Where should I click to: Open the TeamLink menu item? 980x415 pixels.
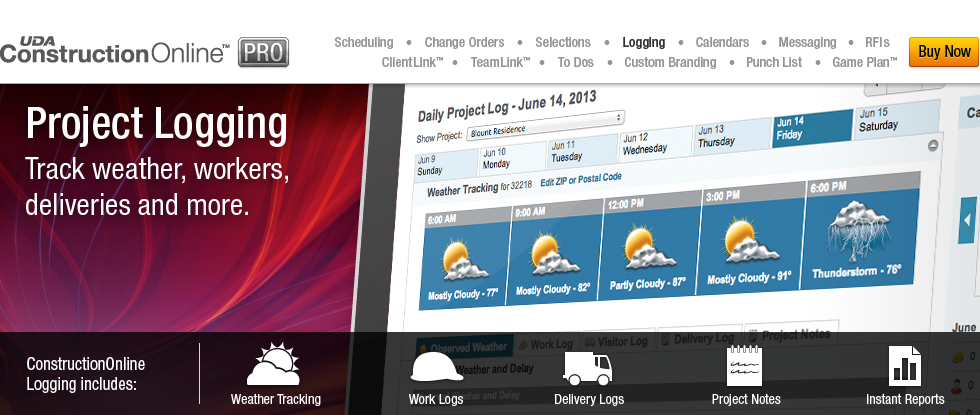click(x=500, y=62)
